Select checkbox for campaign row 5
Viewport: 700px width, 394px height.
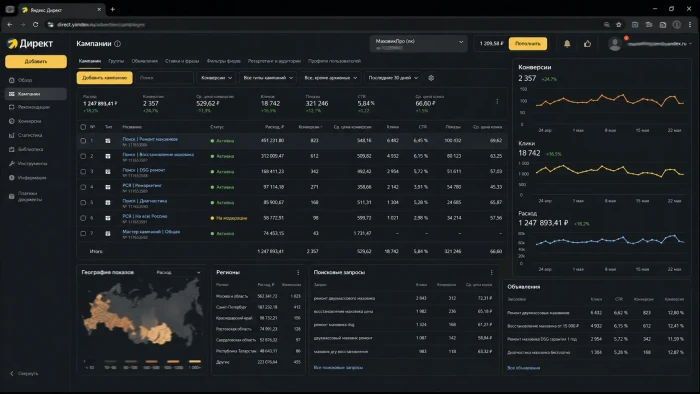[83, 203]
